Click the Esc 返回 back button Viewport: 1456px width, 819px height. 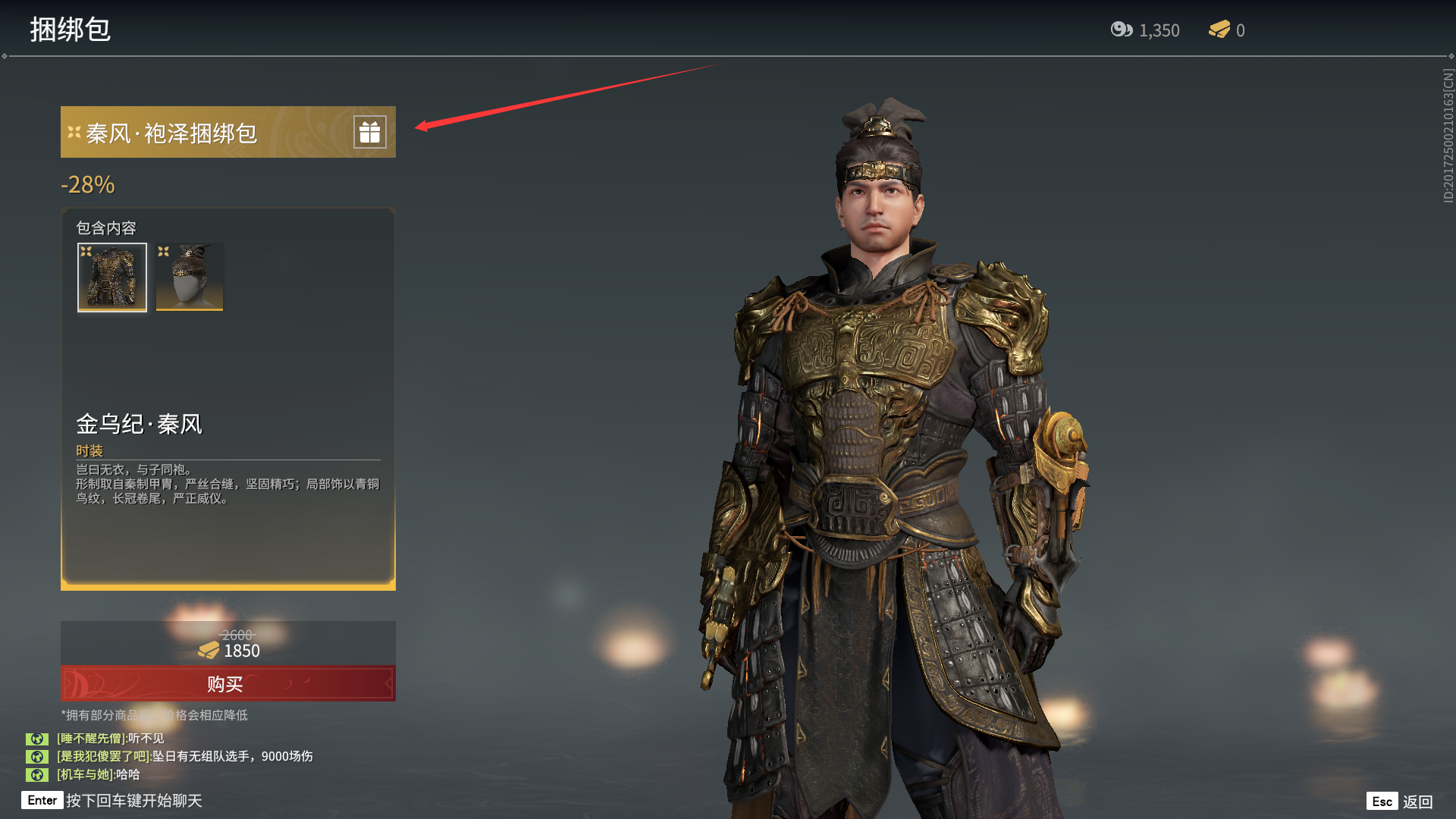(1400, 802)
